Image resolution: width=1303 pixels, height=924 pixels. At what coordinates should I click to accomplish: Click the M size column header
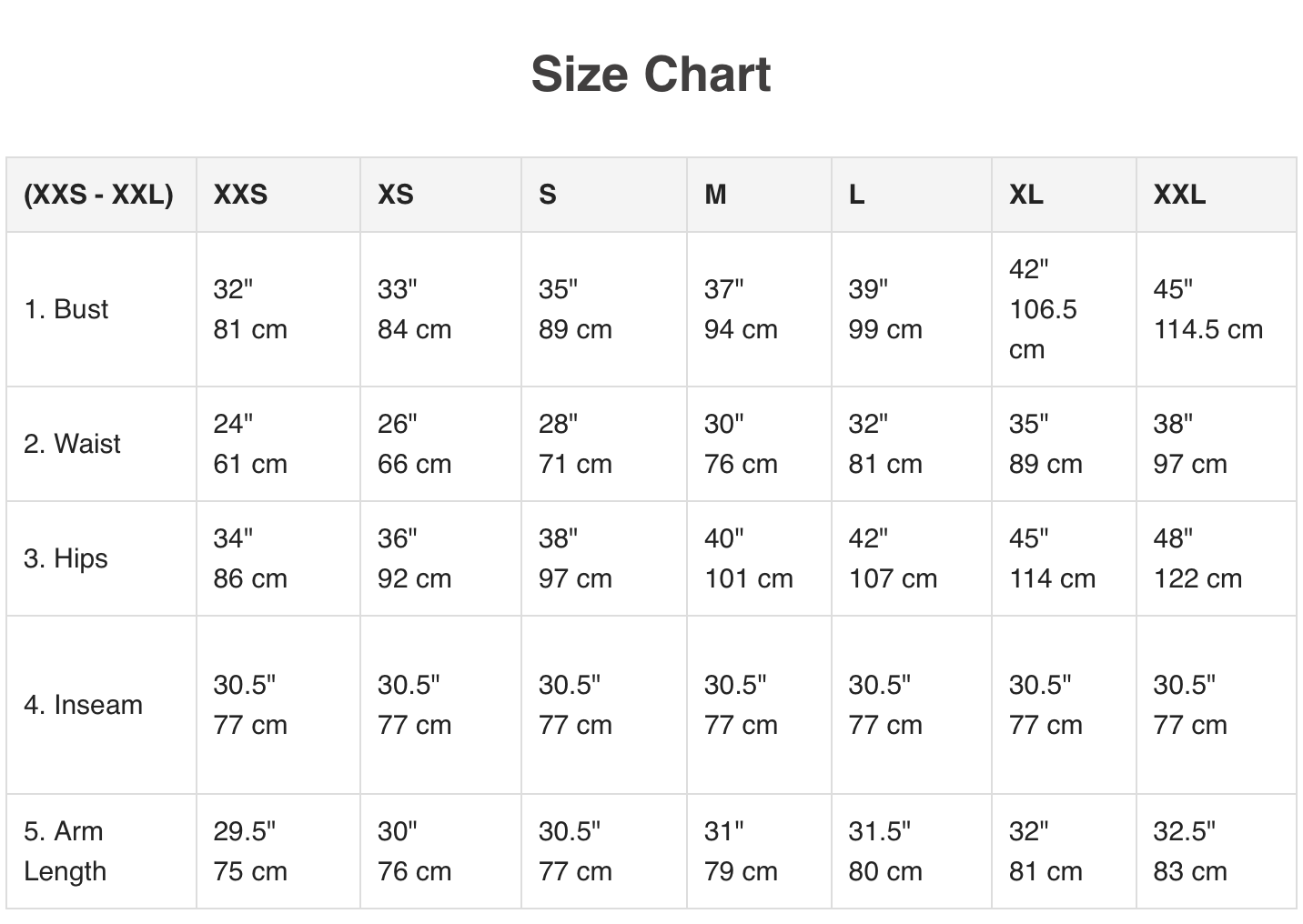[x=715, y=195]
